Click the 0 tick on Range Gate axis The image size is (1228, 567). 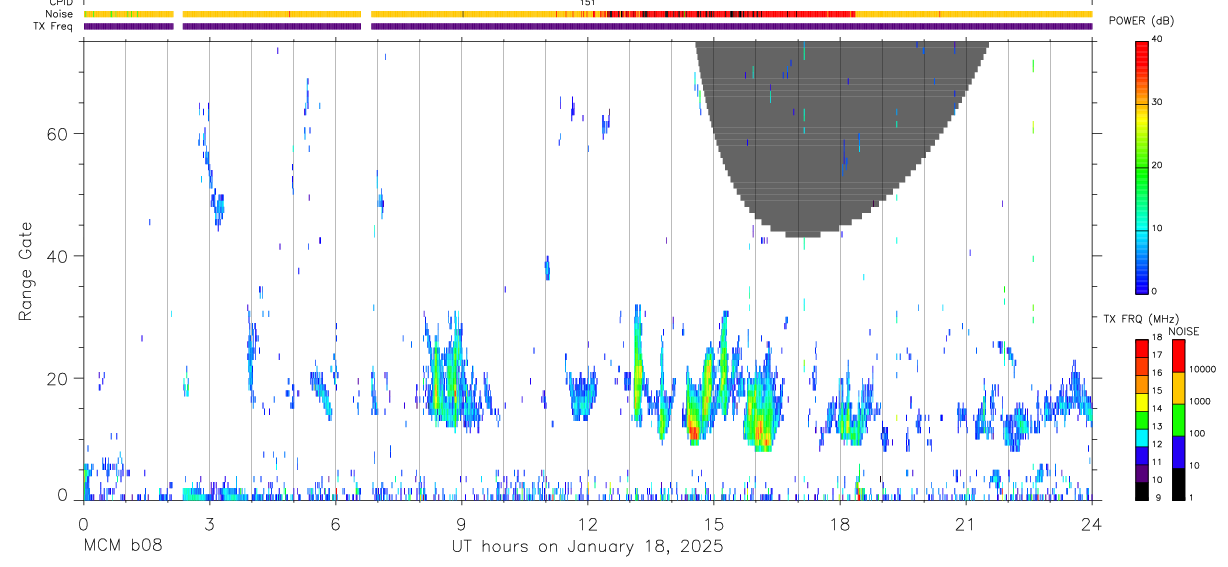[62, 494]
